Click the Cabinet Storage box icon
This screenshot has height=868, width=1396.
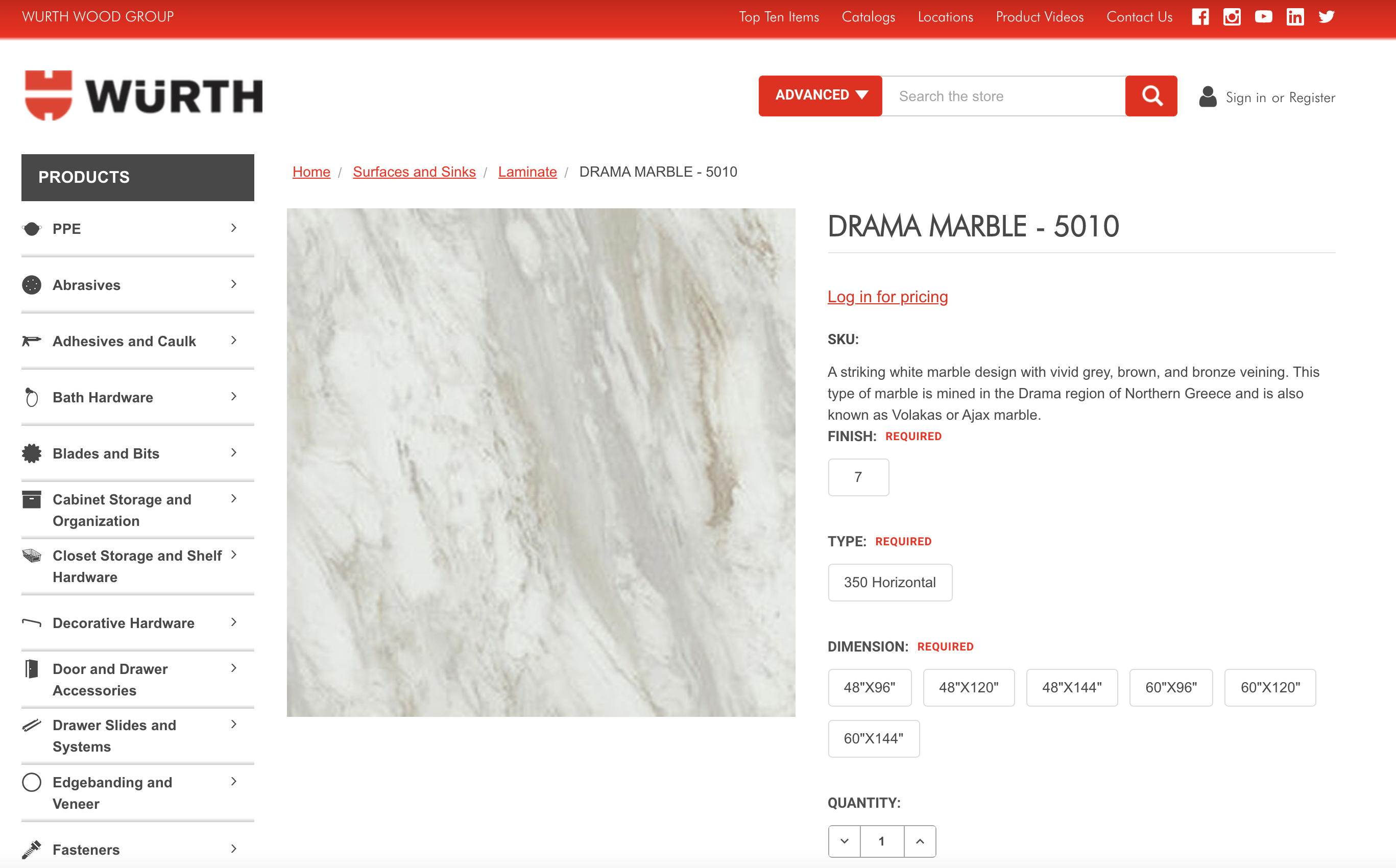[x=32, y=499]
